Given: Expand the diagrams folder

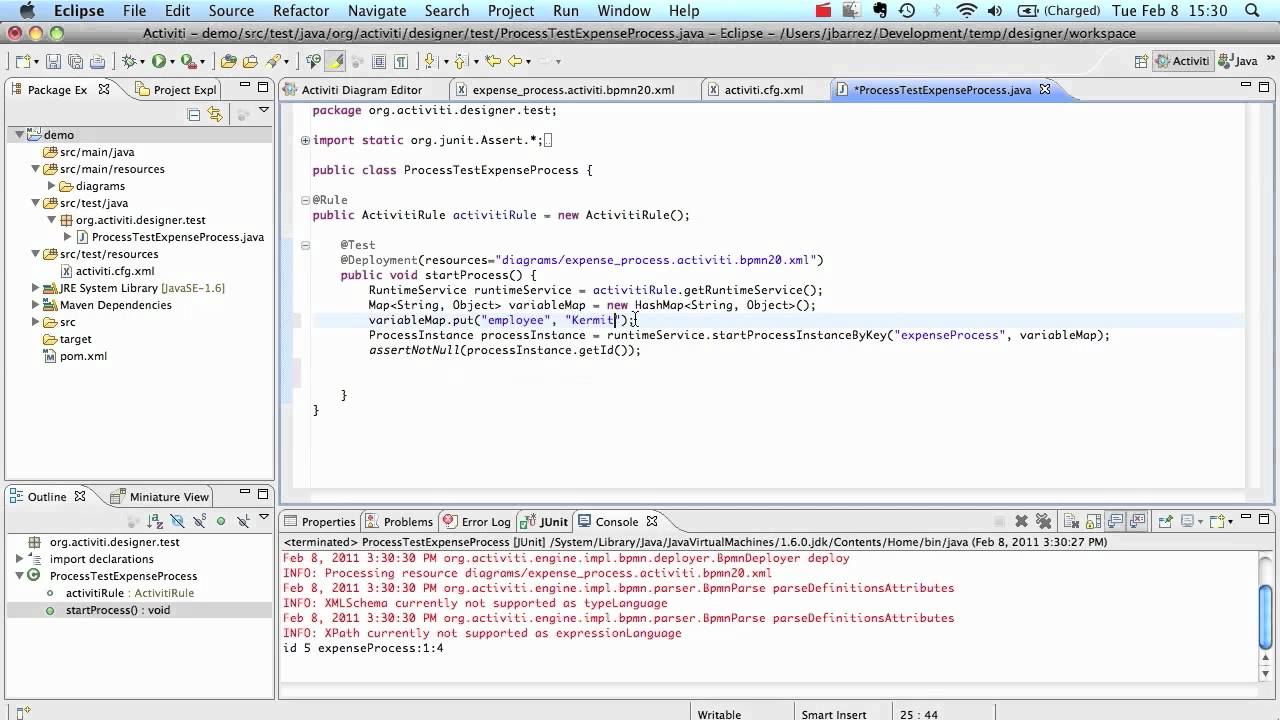Looking at the screenshot, I should point(52,186).
